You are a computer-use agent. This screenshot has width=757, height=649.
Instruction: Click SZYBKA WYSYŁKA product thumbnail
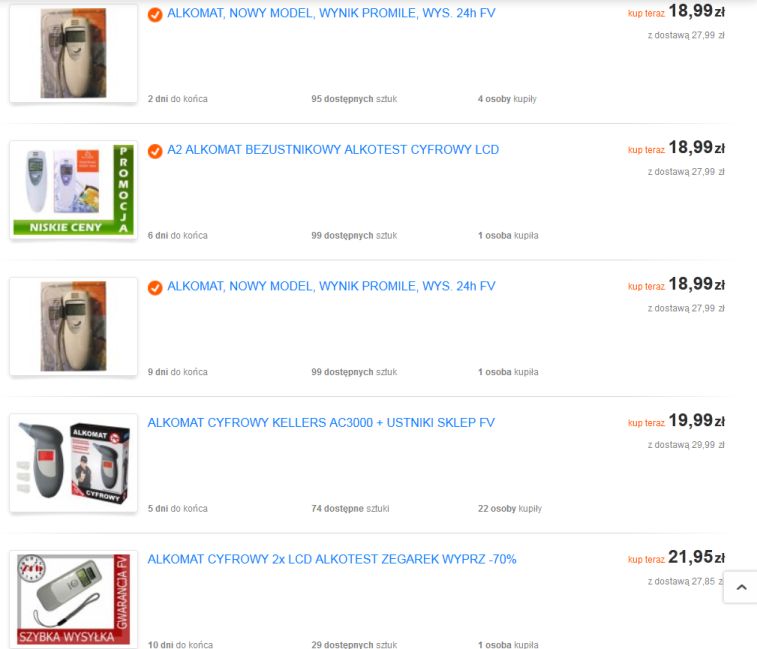[73, 599]
